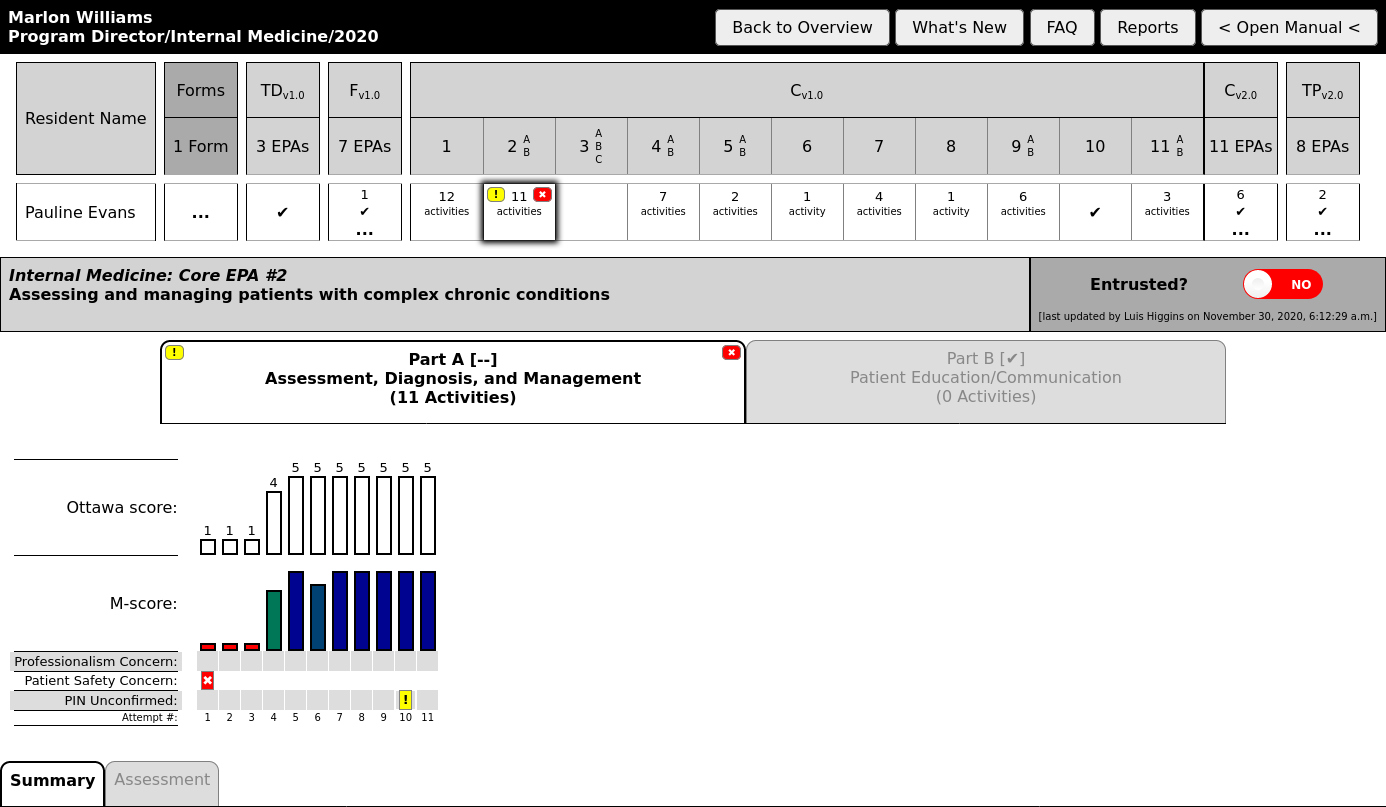Click the PIN Unconfirmed alert icon at attempt 10
The image size is (1386, 807).
[405, 699]
